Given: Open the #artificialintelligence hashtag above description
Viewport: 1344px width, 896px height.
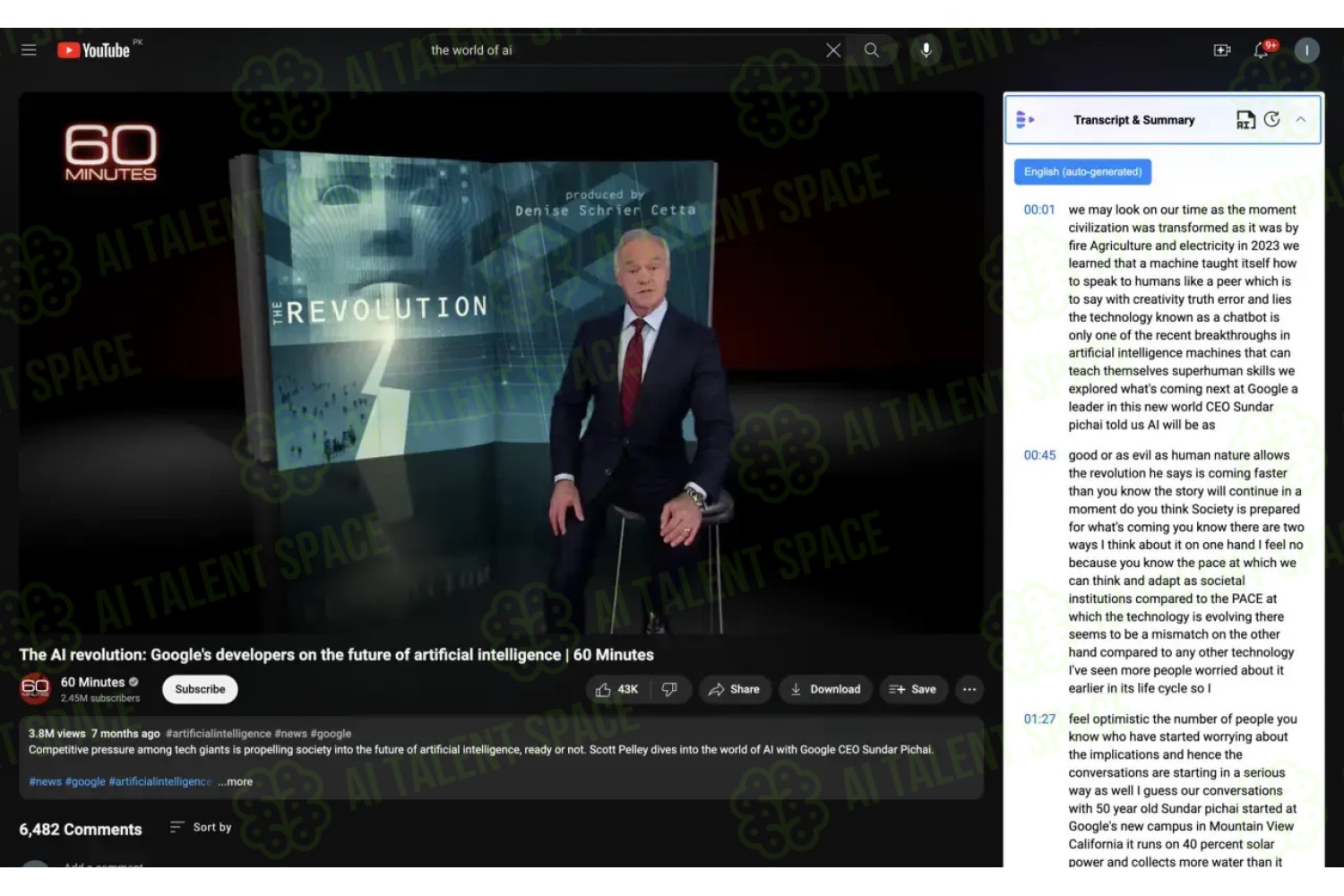Looking at the screenshot, I should (x=219, y=733).
